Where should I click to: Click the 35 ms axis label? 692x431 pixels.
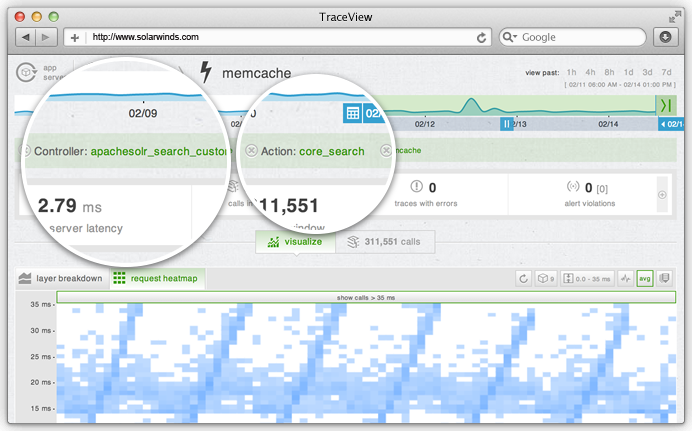coord(41,304)
